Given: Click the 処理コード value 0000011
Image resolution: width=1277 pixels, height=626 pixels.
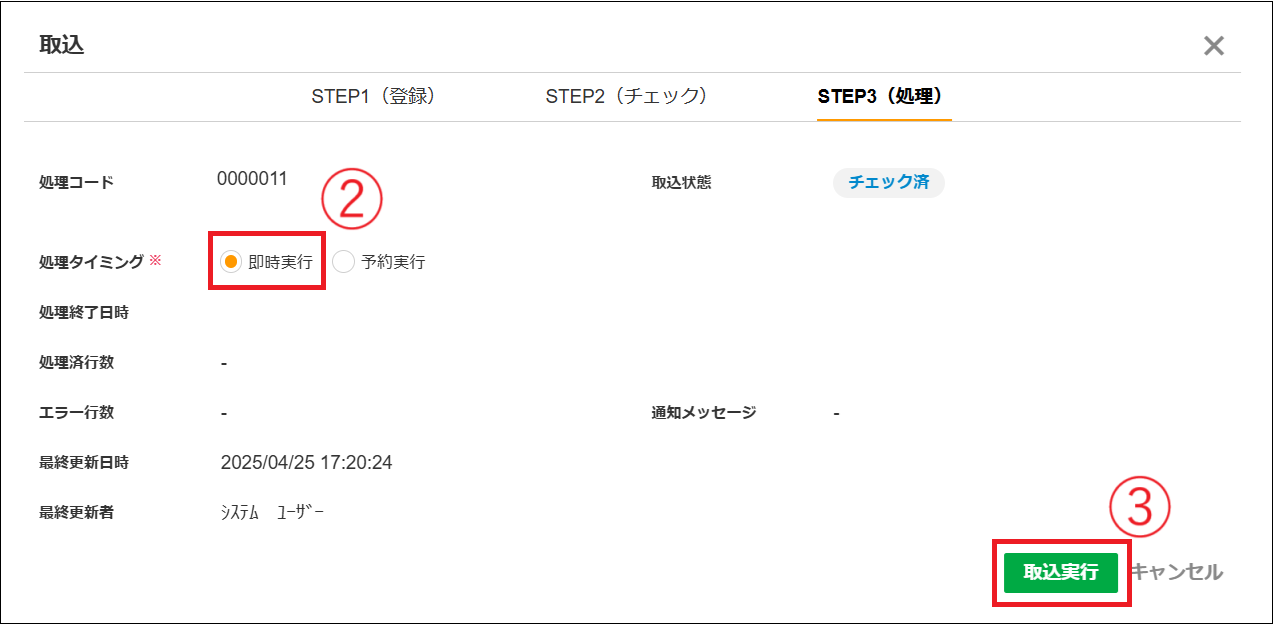Looking at the screenshot, I should 252,179.
